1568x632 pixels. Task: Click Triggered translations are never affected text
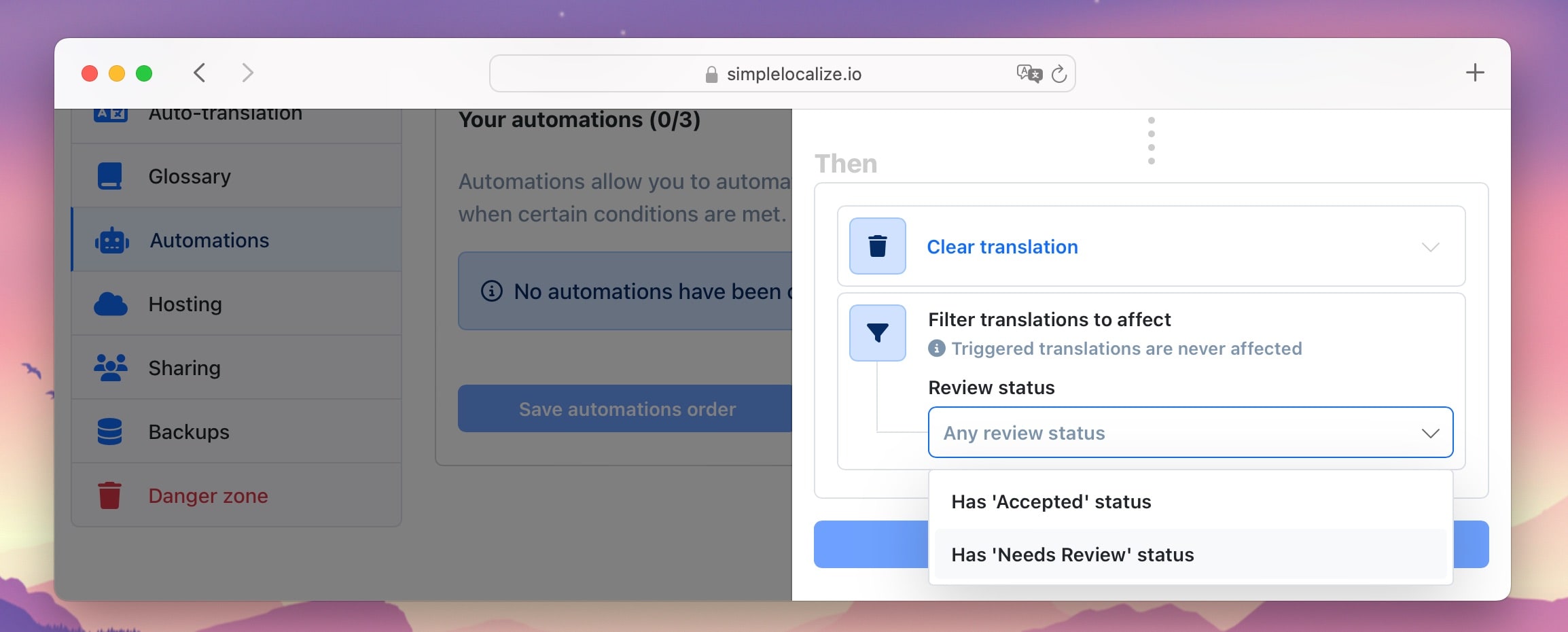[1126, 349]
